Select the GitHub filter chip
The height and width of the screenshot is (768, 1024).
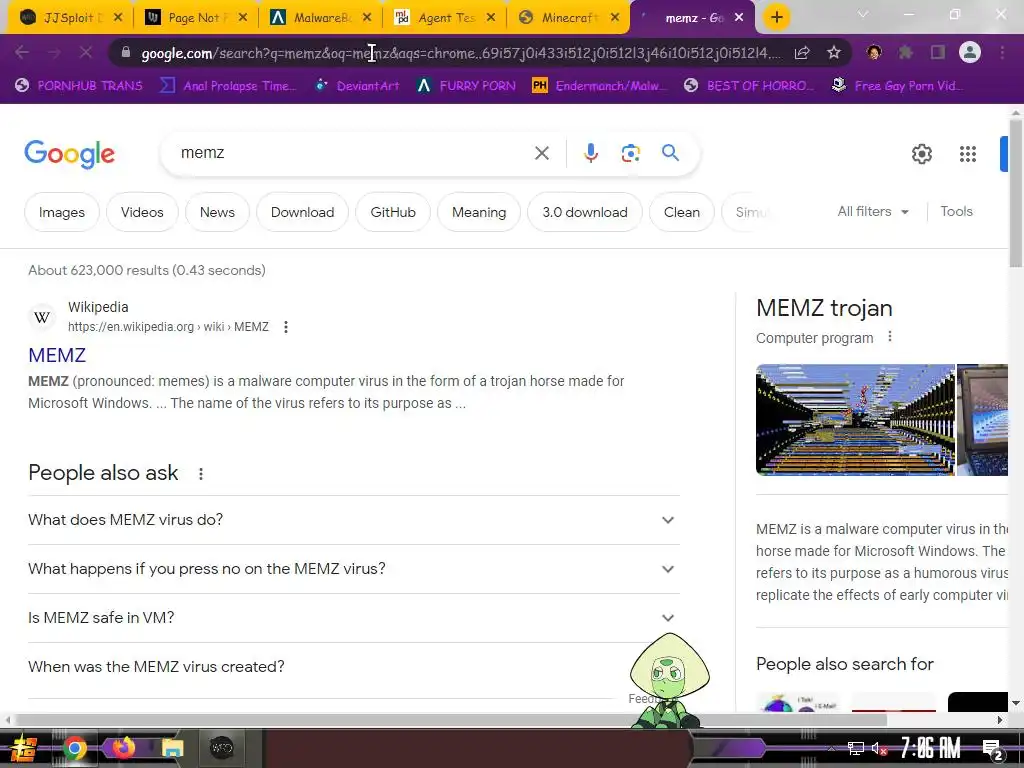(392, 212)
